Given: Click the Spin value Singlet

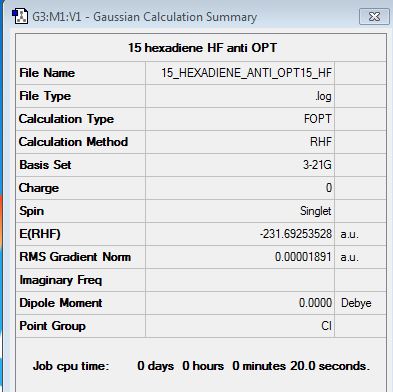Looking at the screenshot, I should [316, 211].
